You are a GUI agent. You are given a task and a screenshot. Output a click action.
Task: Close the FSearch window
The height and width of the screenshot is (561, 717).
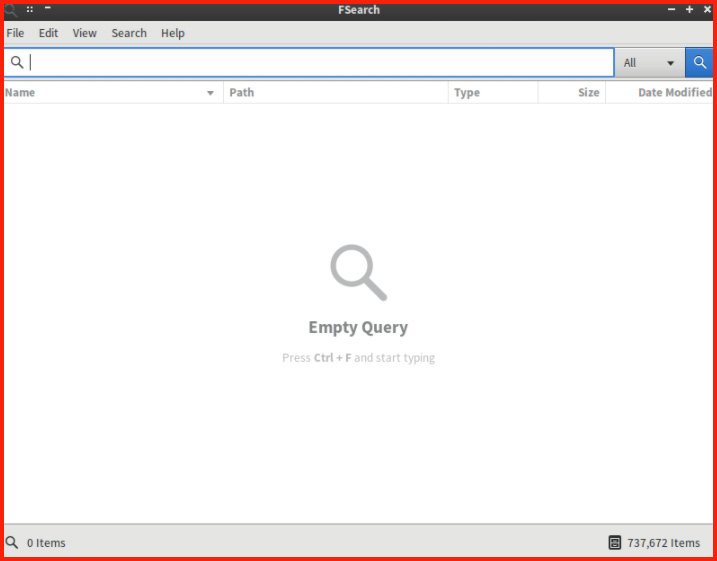coord(707,9)
